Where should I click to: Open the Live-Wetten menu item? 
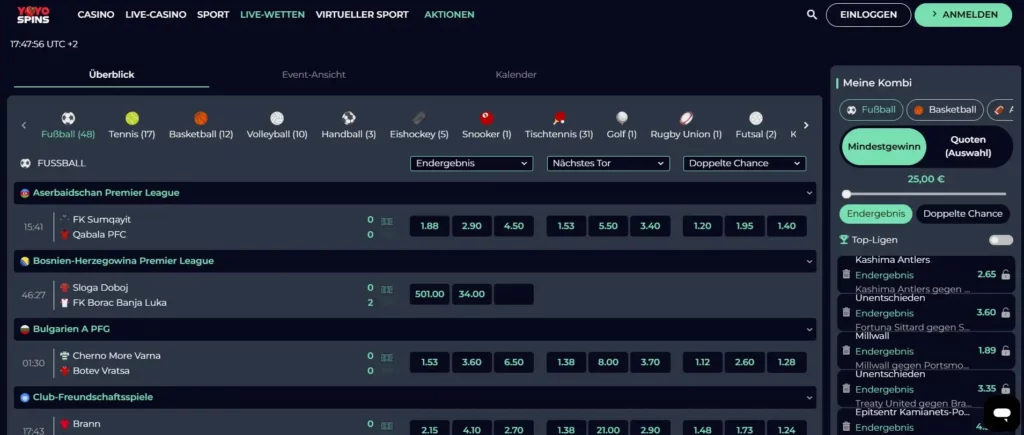(272, 14)
